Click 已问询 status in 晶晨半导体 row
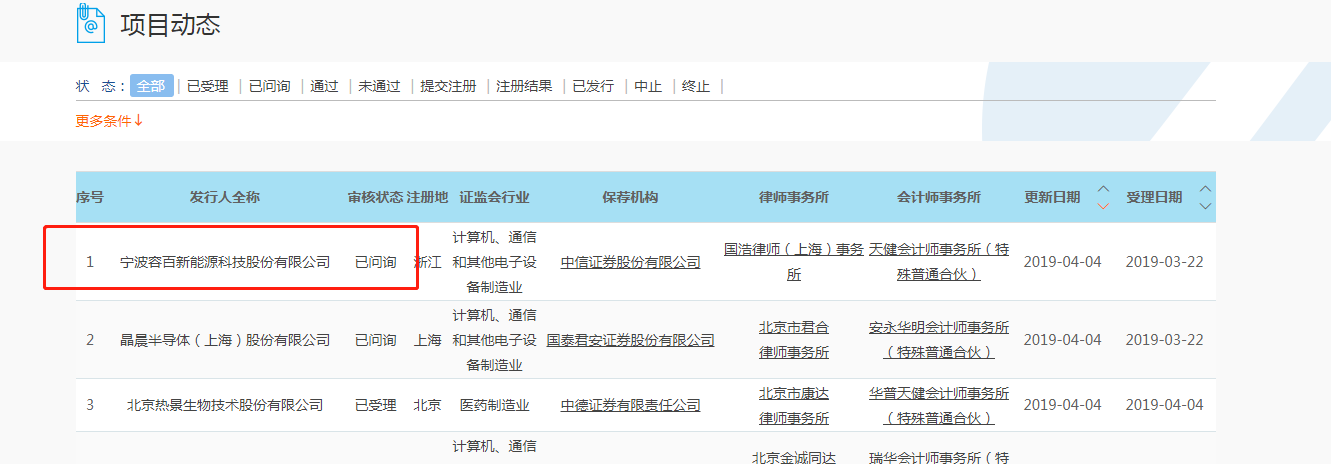 point(375,340)
